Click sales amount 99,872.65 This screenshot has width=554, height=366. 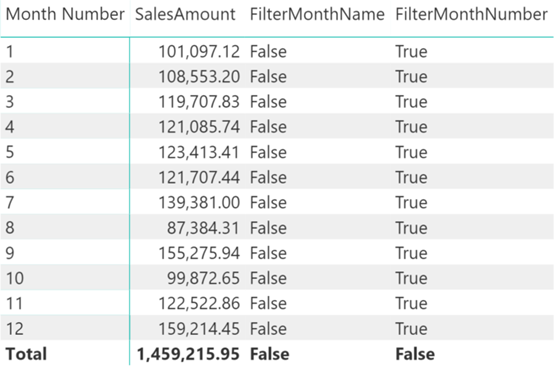203,278
